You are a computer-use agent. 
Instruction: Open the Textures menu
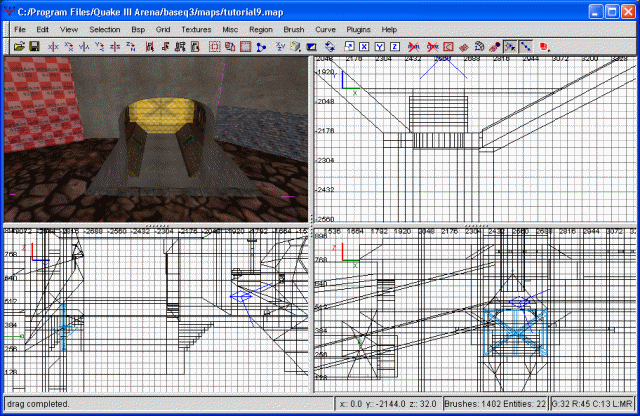click(x=196, y=29)
